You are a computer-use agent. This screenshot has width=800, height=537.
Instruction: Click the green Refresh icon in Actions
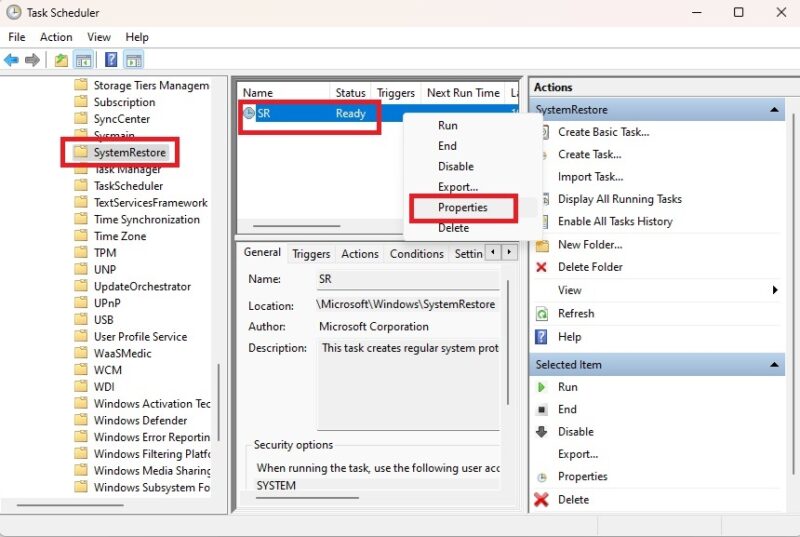pos(542,313)
